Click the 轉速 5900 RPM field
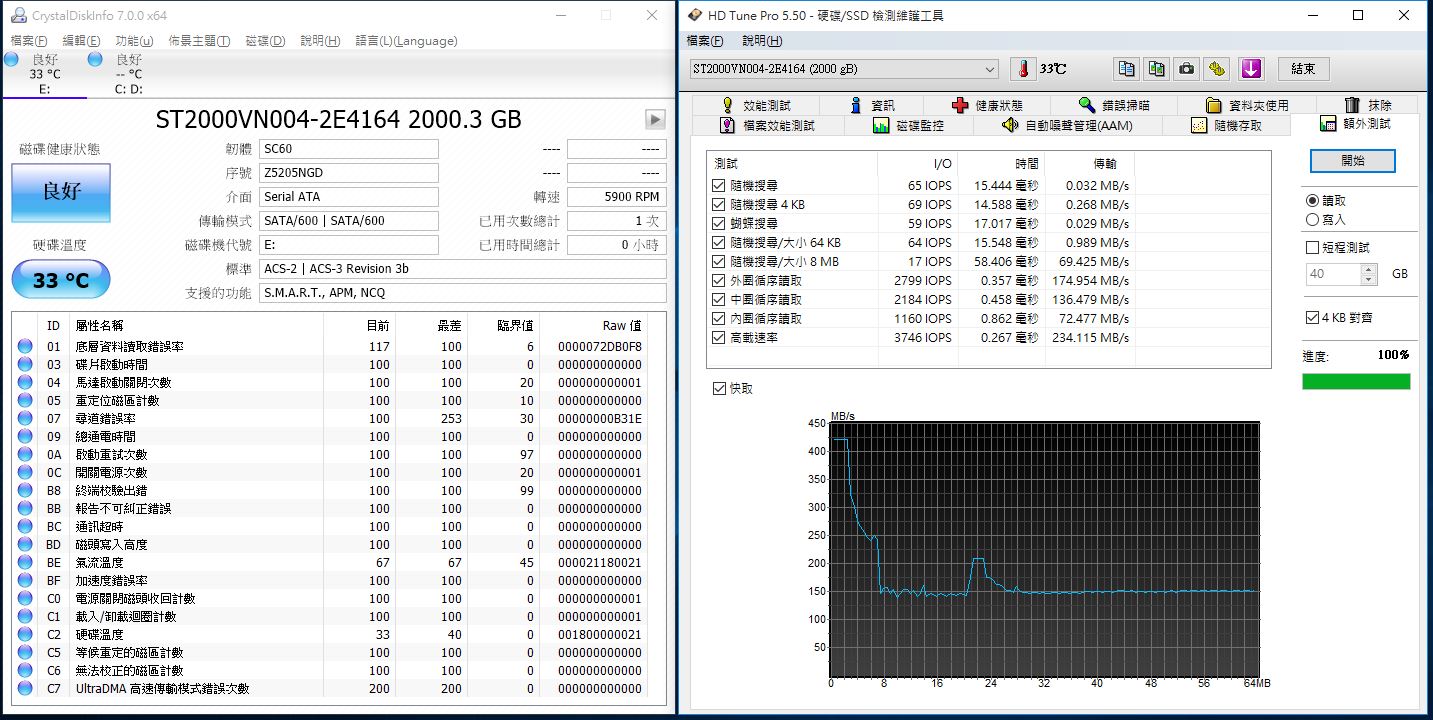This screenshot has width=1433, height=720. coord(616,197)
